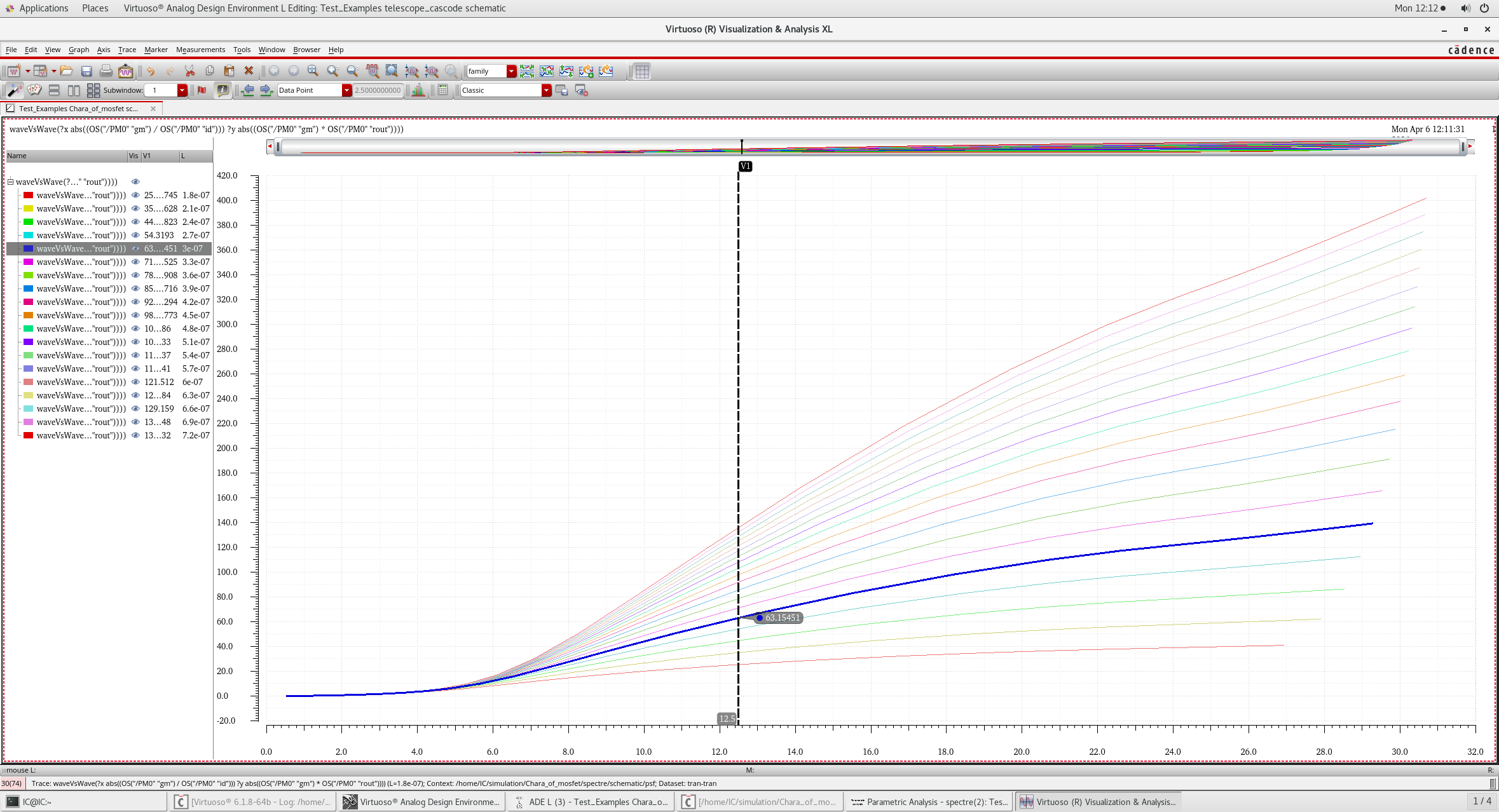
Task: Hide the 6e-07 trace via eye icon
Action: 135,382
